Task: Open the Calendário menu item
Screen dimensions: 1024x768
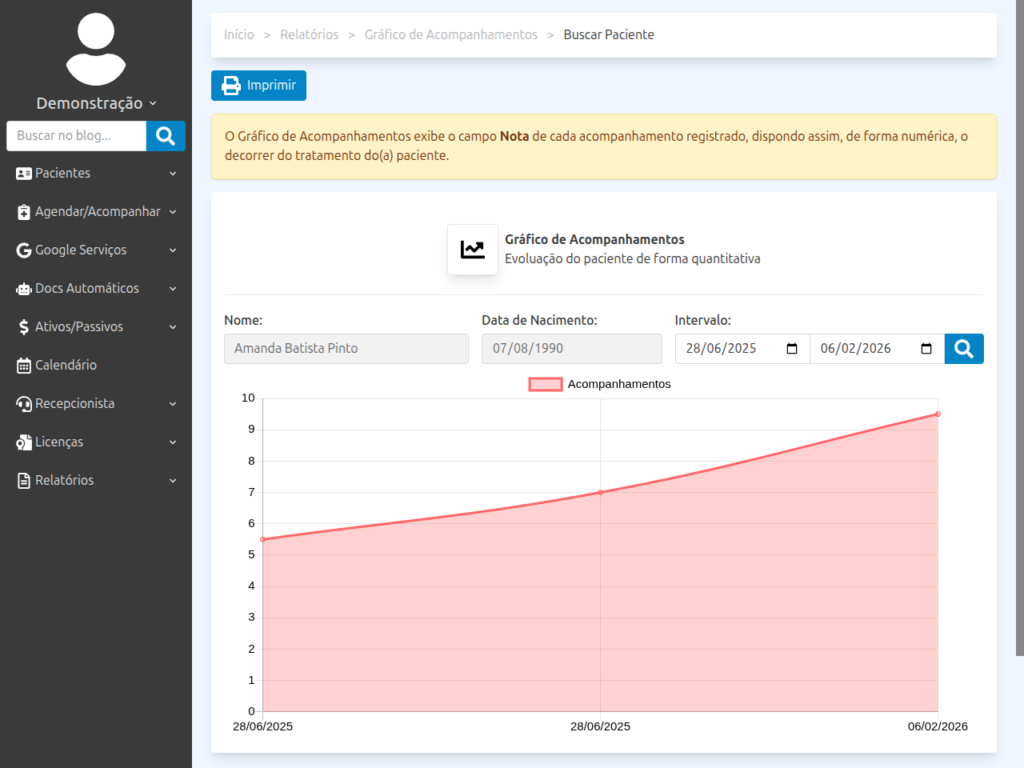Action: coord(66,366)
